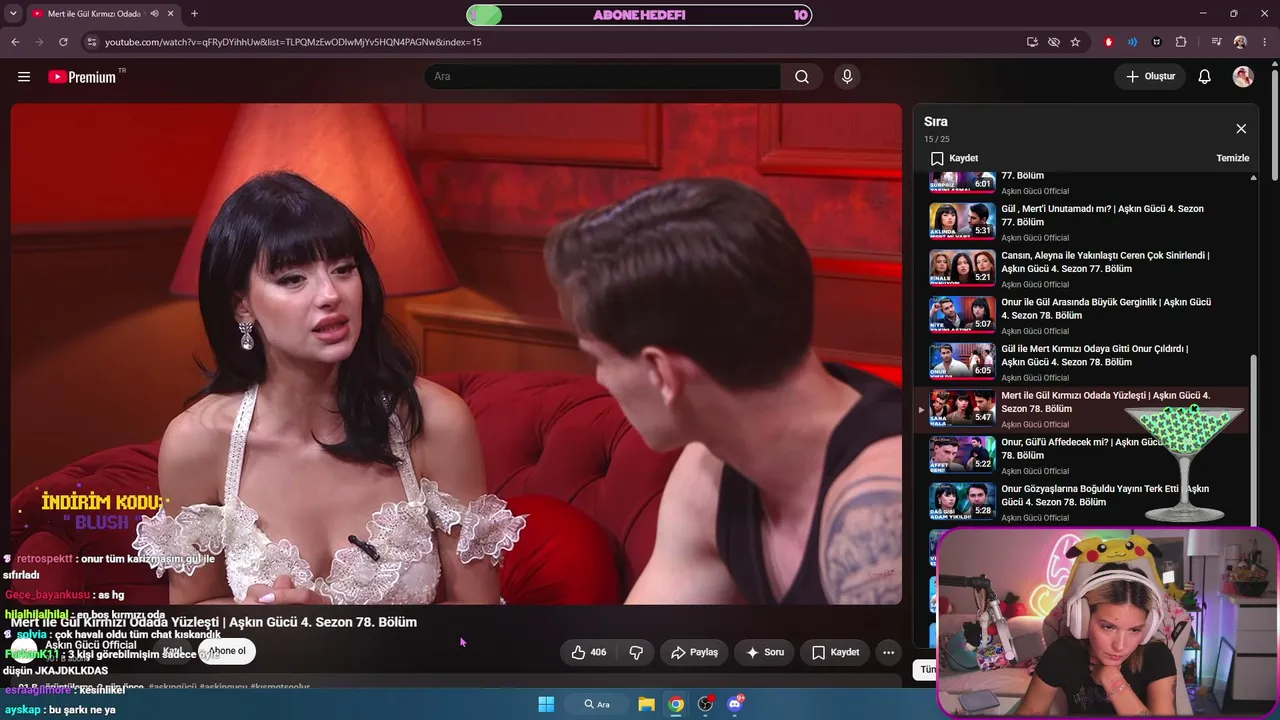The image size is (1280, 720).
Task: Open the Chrome profile avatar
Action: 1240,42
